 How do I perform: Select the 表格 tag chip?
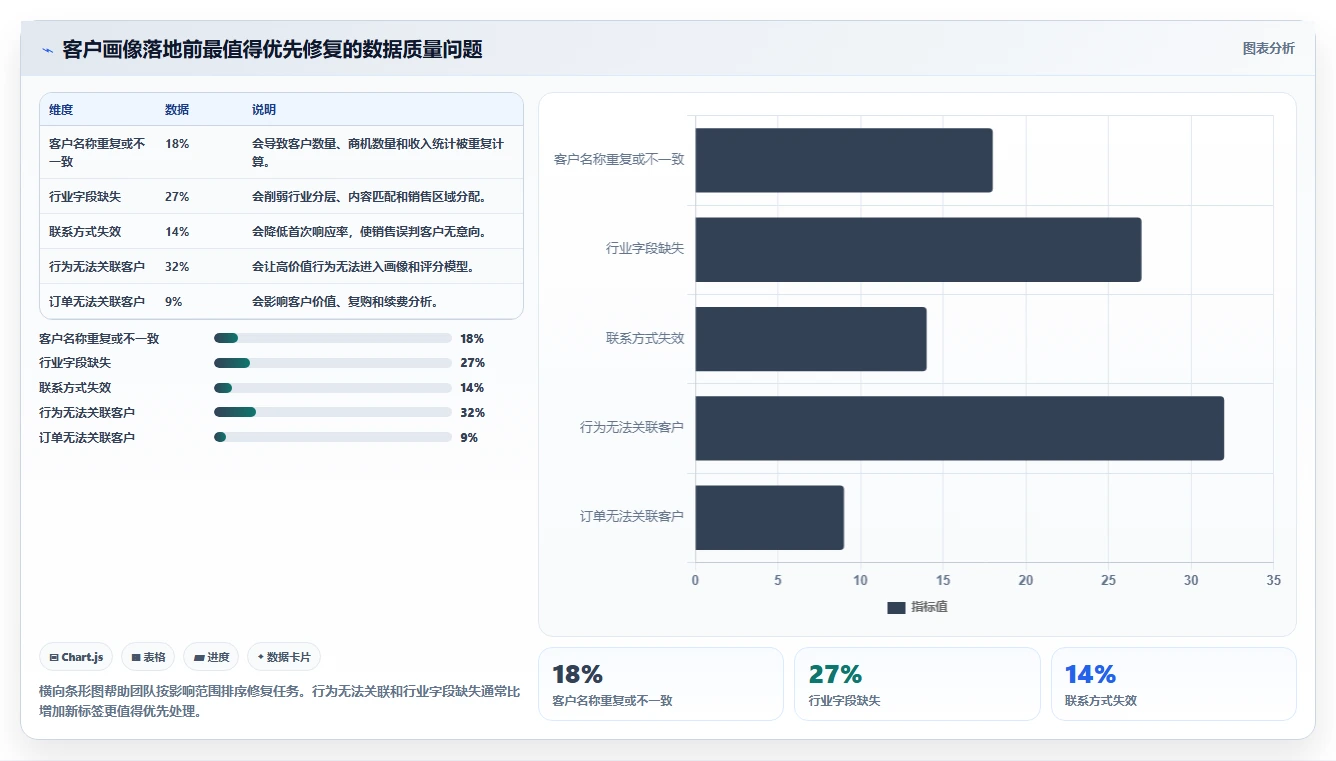[148, 657]
